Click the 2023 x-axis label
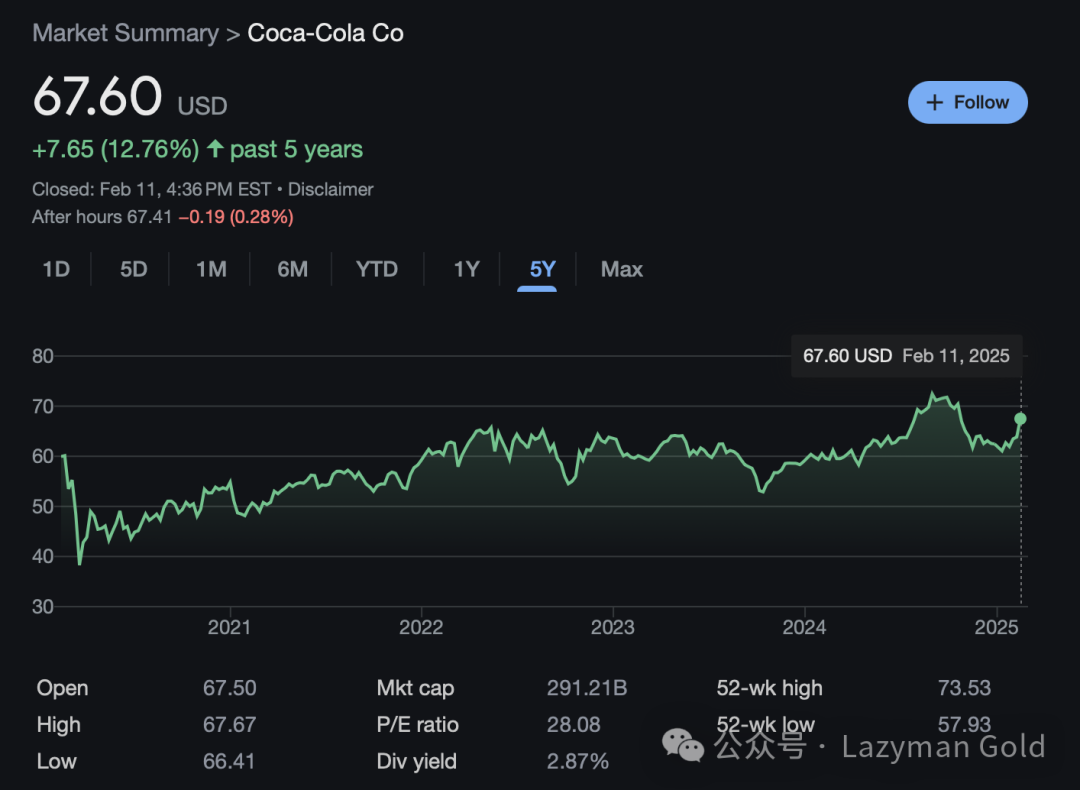Screen dimensions: 1080x790 612,627
